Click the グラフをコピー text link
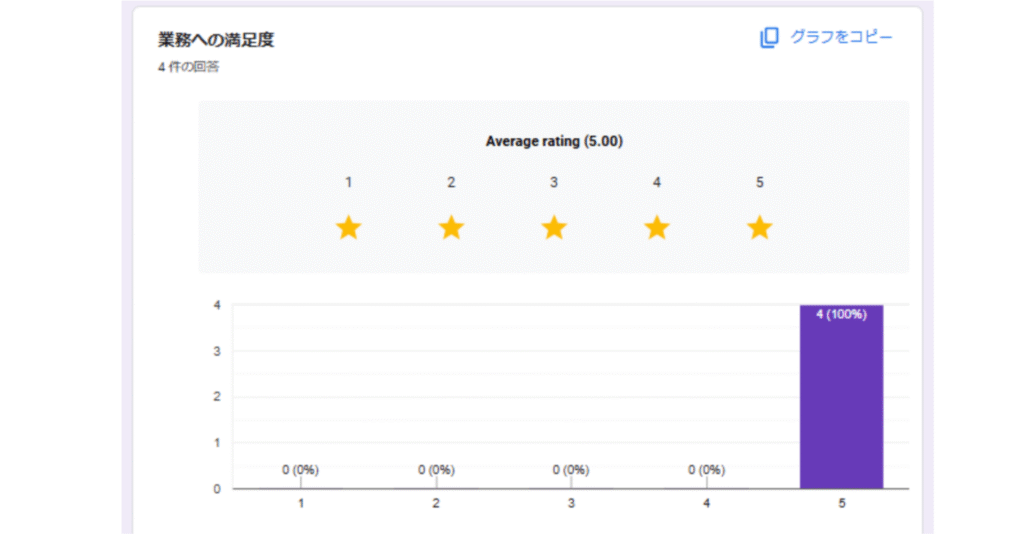 coord(841,38)
